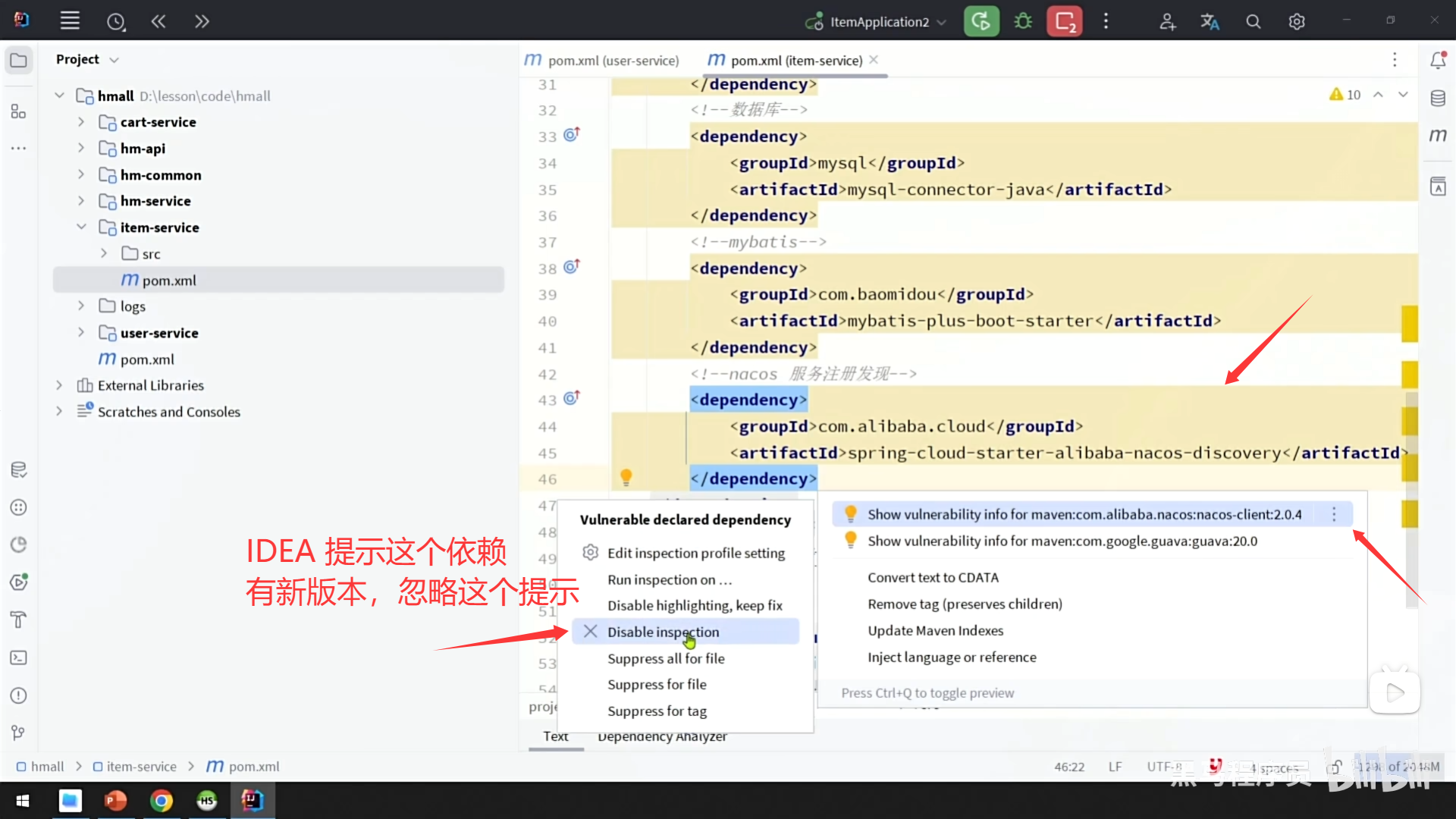This screenshot has width=1456, height=819.
Task: Rerun the ItemApplication2 run configuration
Action: tap(981, 20)
